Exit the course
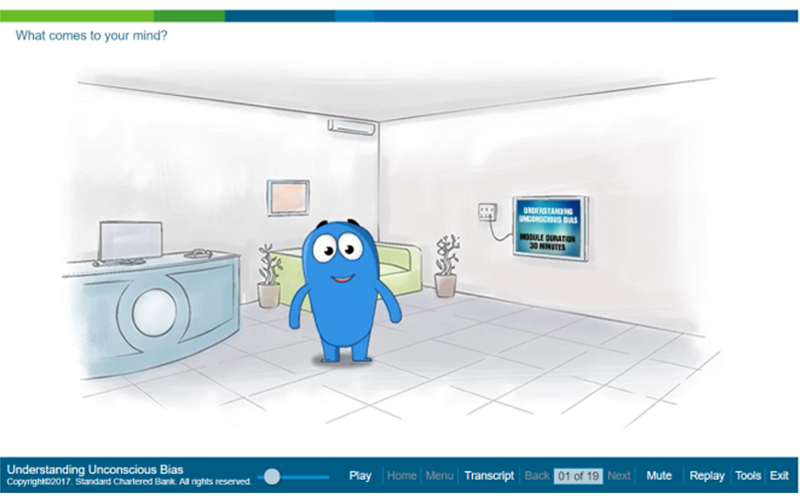Image resolution: width=800 pixels, height=500 pixels. point(779,476)
